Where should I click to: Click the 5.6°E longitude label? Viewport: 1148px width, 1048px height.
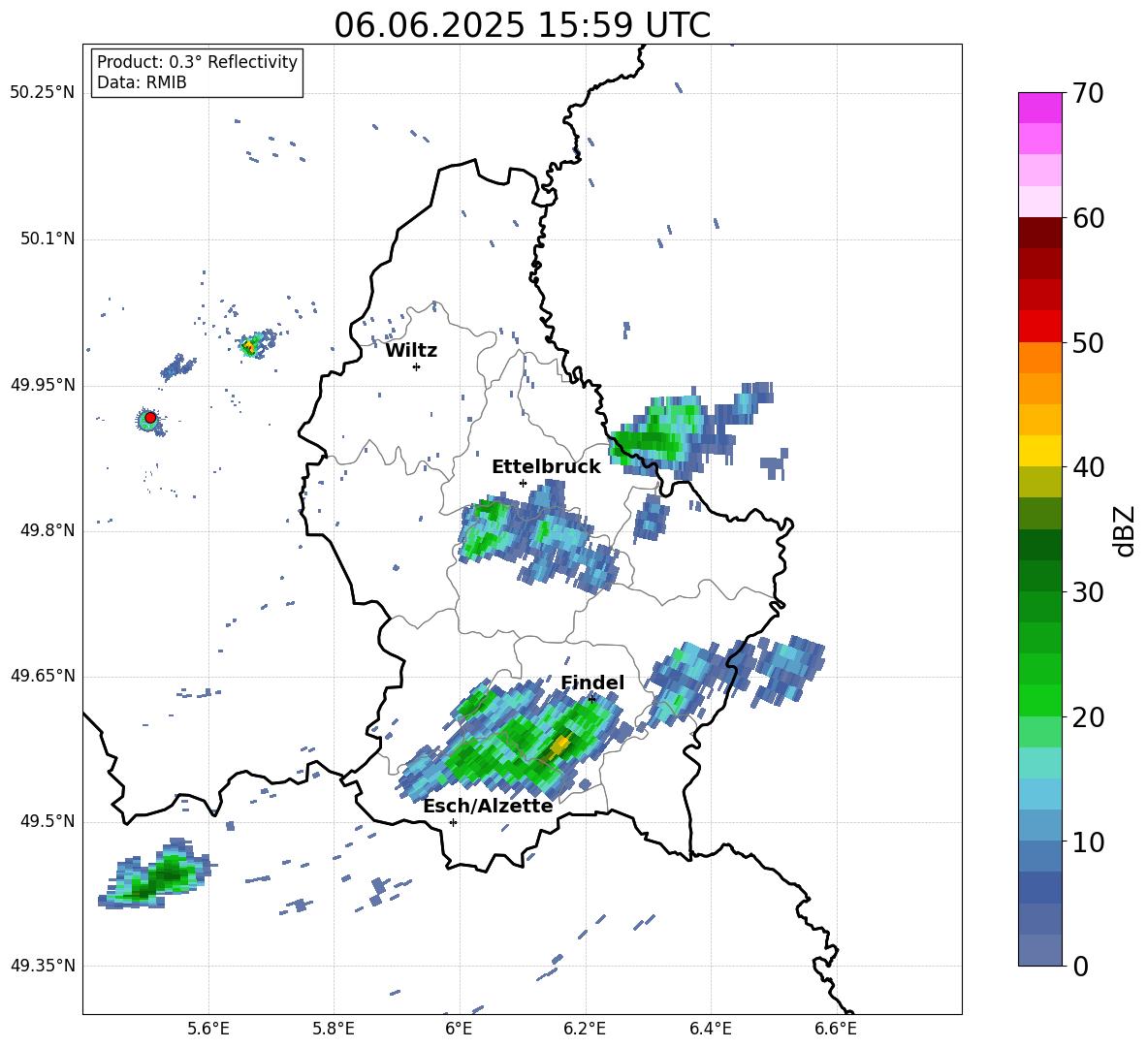208,1029
